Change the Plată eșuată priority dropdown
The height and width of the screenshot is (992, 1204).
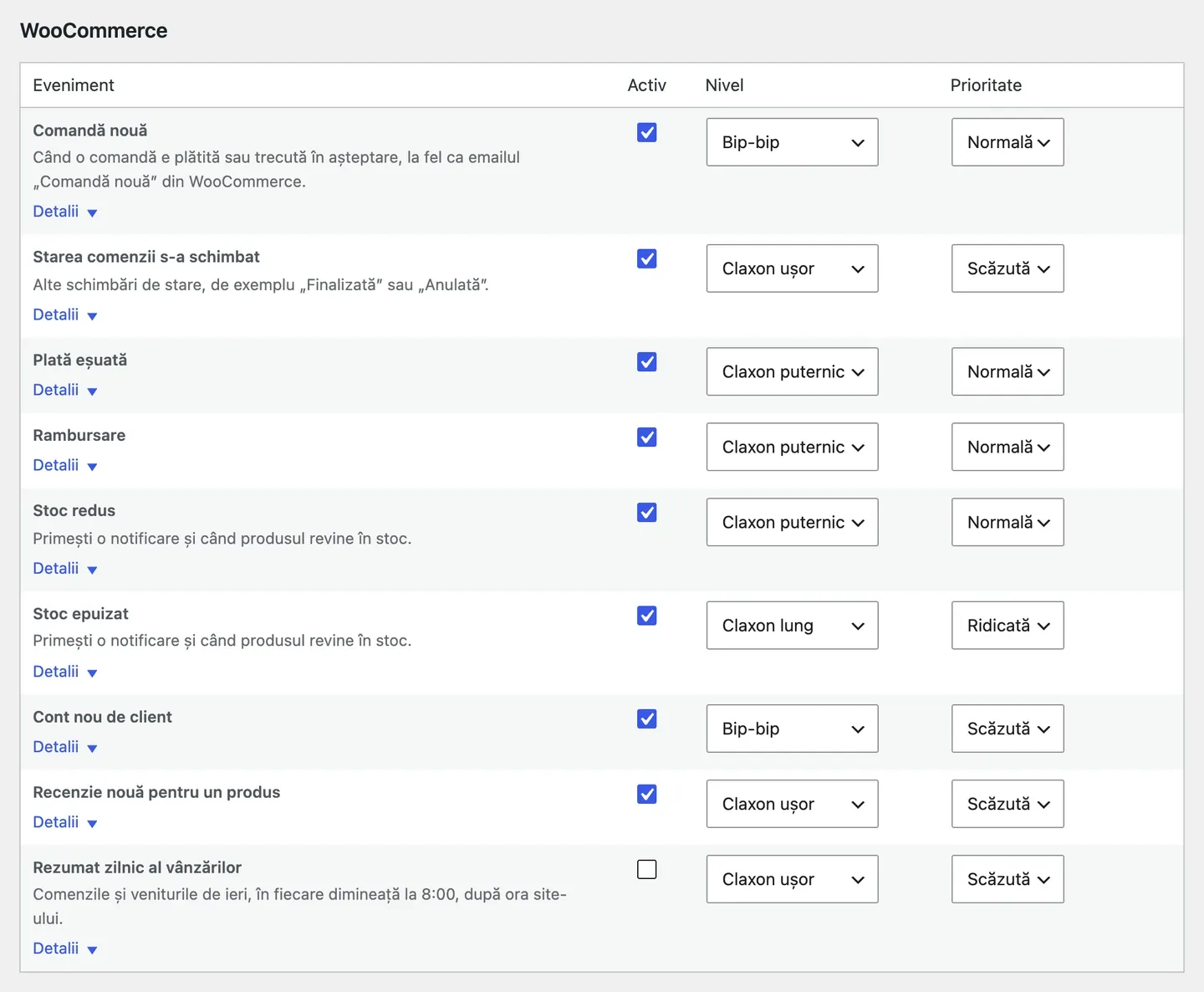(1008, 371)
